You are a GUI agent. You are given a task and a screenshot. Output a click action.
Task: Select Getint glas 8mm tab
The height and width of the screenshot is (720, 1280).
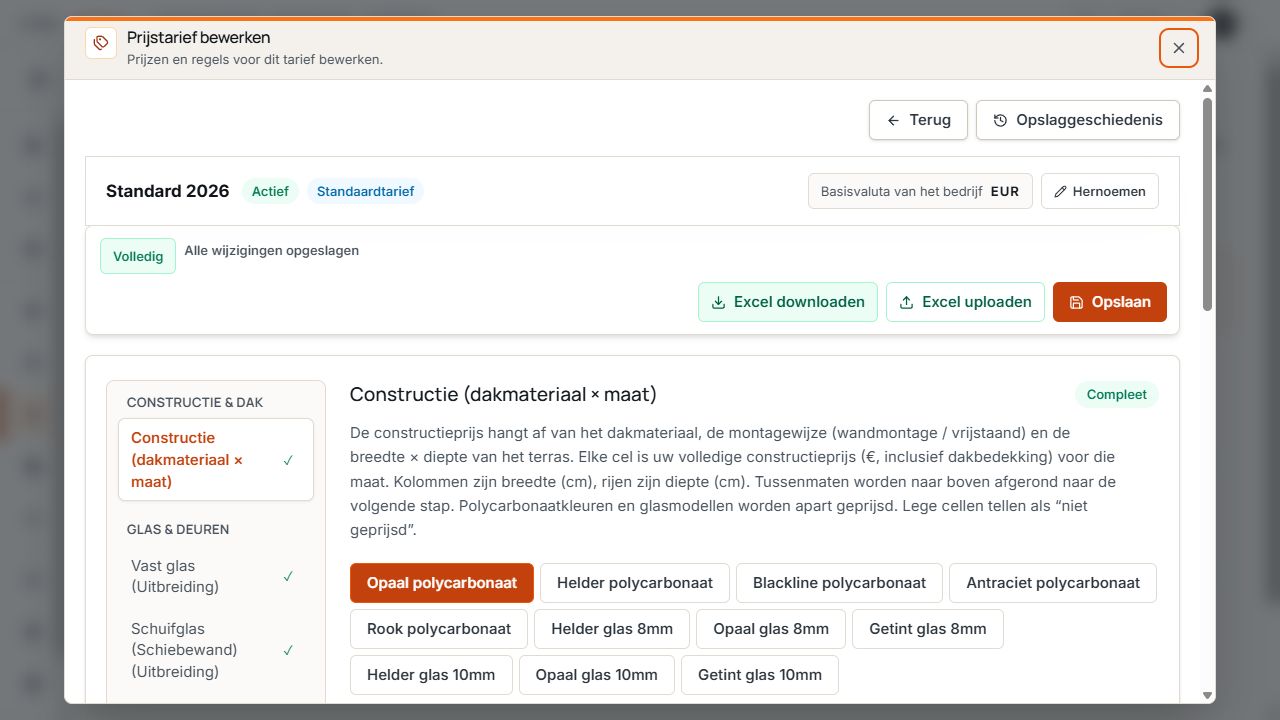pos(928,629)
